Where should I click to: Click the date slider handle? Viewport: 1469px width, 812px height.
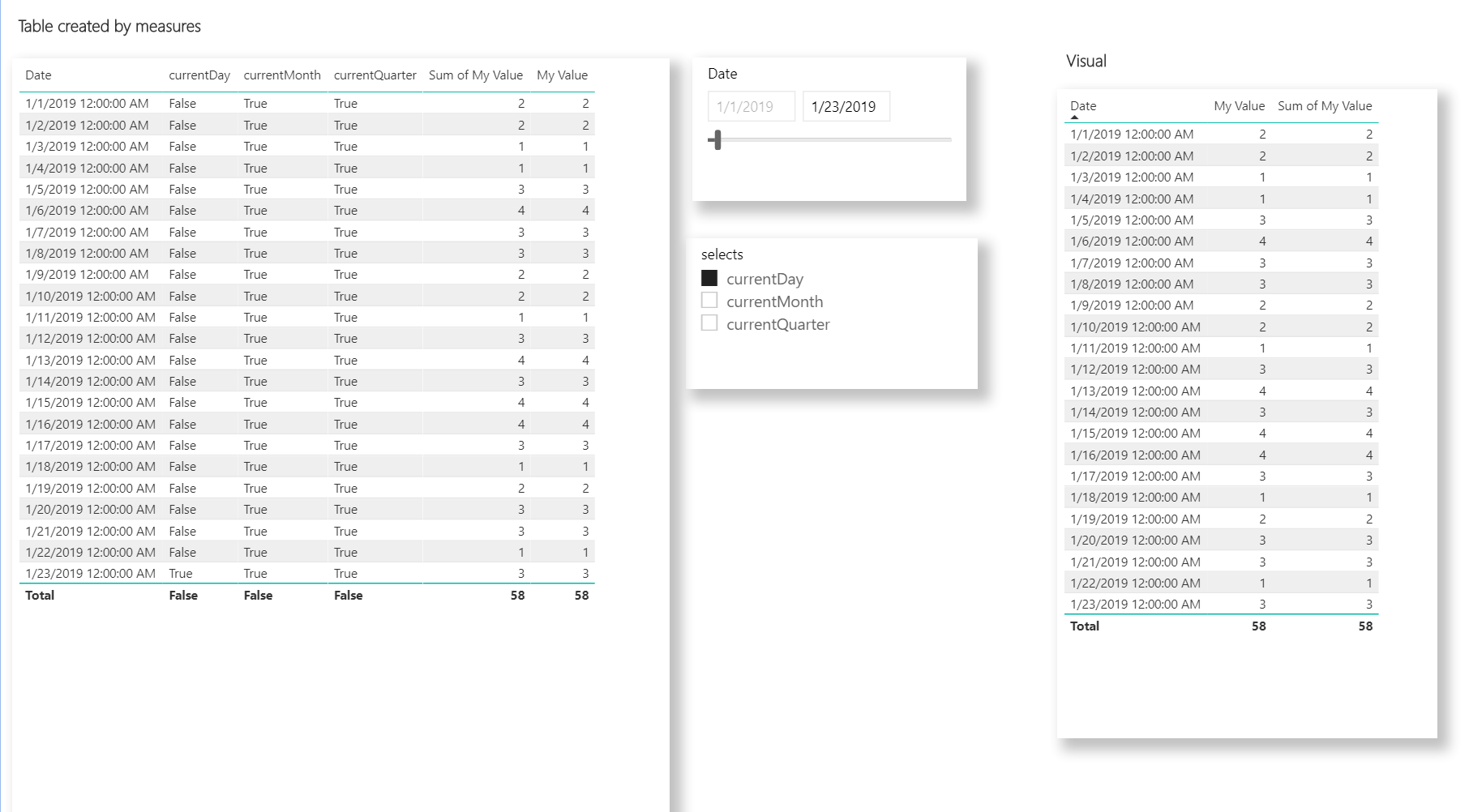pyautogui.click(x=716, y=139)
